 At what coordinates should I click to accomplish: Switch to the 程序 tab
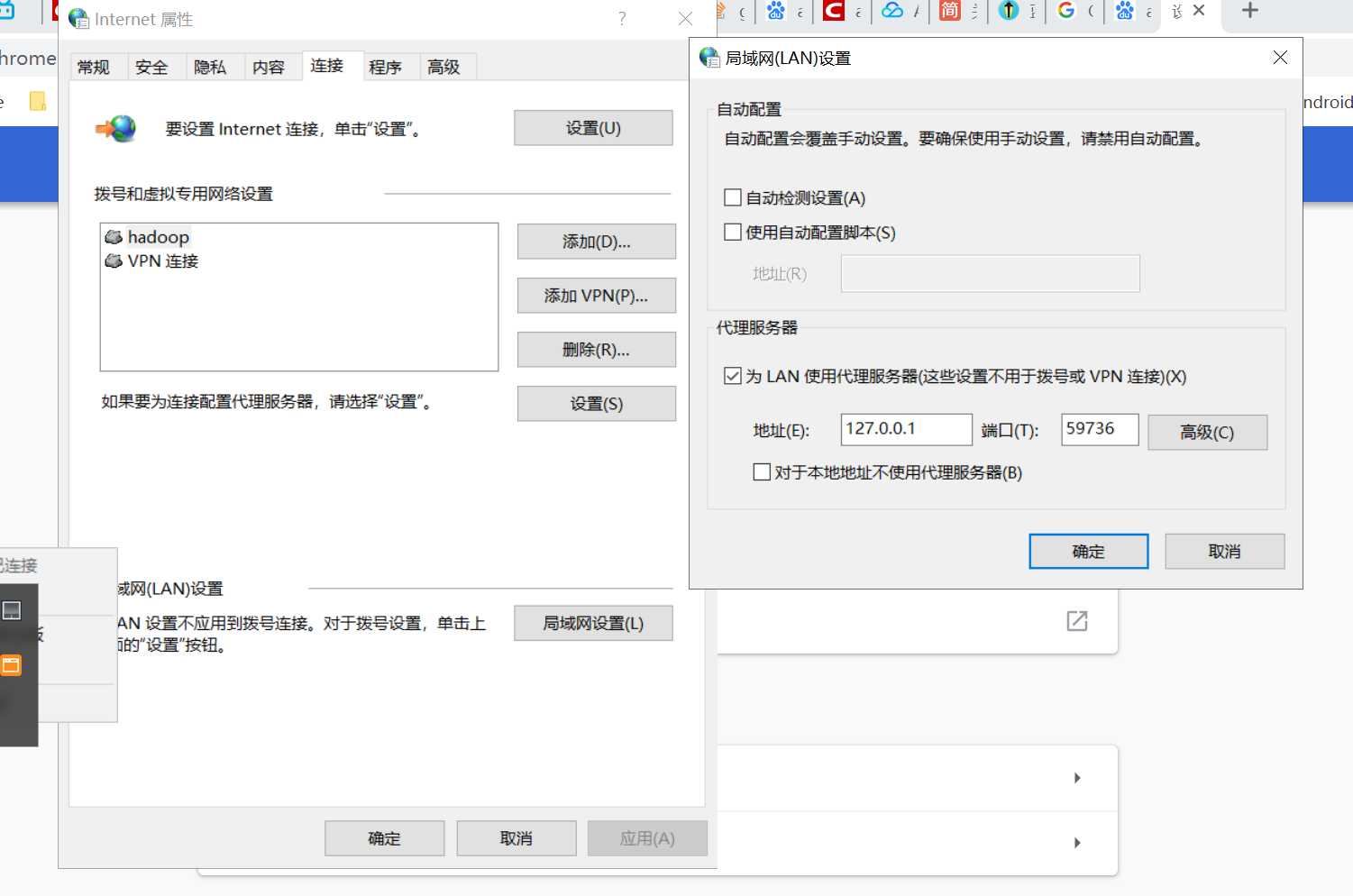pos(386,67)
